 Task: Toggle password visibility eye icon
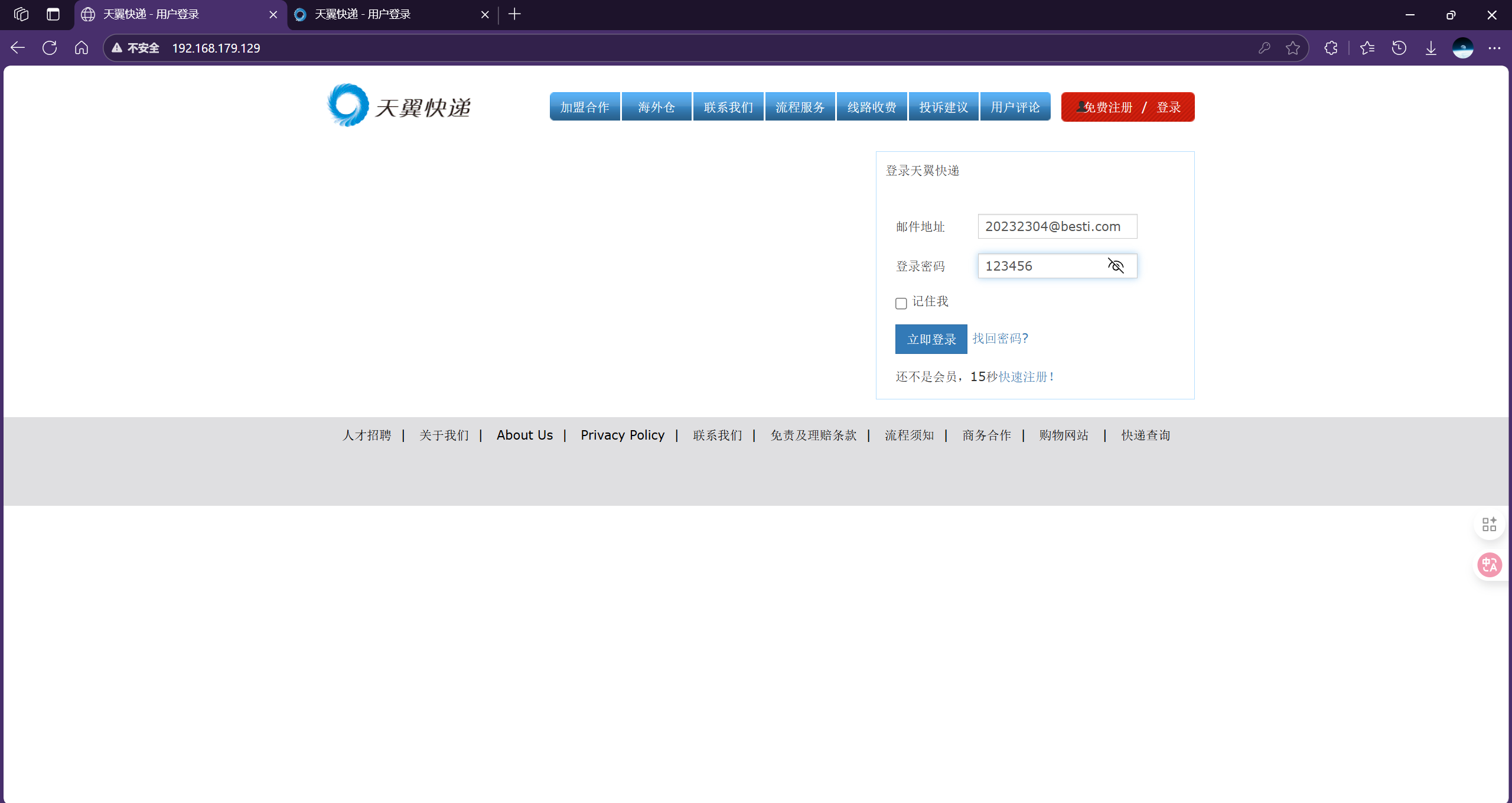click(1115, 266)
